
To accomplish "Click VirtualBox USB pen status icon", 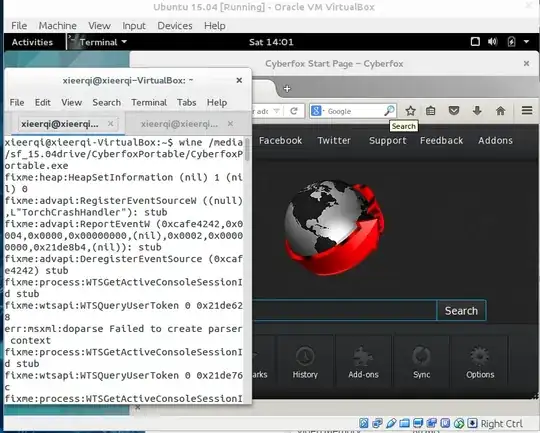I will coord(391,423).
